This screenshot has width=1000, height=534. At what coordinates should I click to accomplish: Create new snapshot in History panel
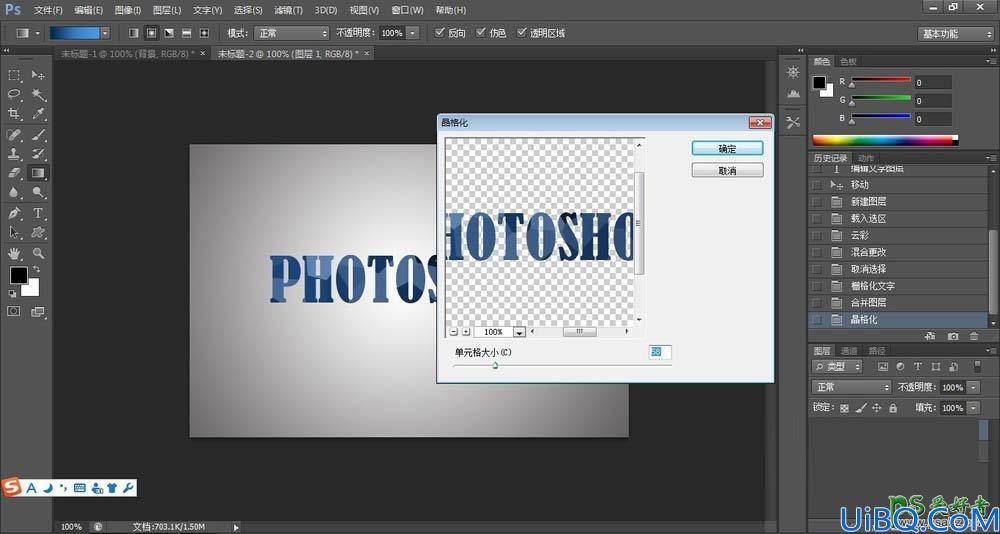pos(953,336)
